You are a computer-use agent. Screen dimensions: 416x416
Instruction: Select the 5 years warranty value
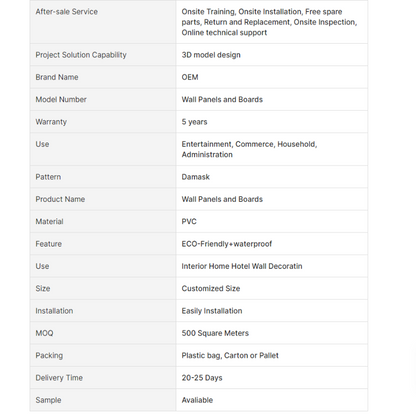194,122
